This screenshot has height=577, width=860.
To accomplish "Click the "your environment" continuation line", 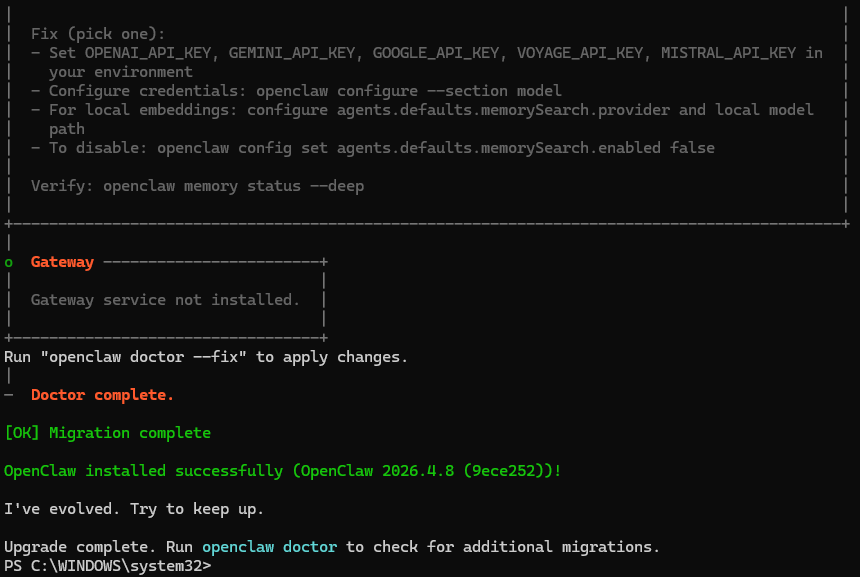I will pyautogui.click(x=121, y=72).
